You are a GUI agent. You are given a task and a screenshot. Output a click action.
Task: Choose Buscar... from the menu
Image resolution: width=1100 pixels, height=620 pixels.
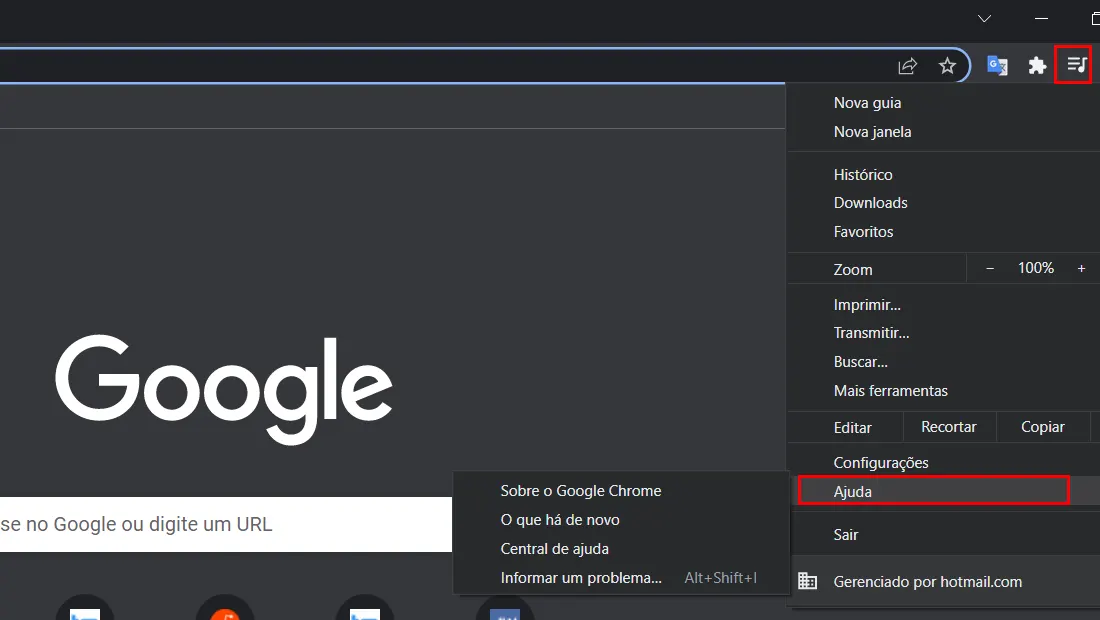[x=944, y=362]
